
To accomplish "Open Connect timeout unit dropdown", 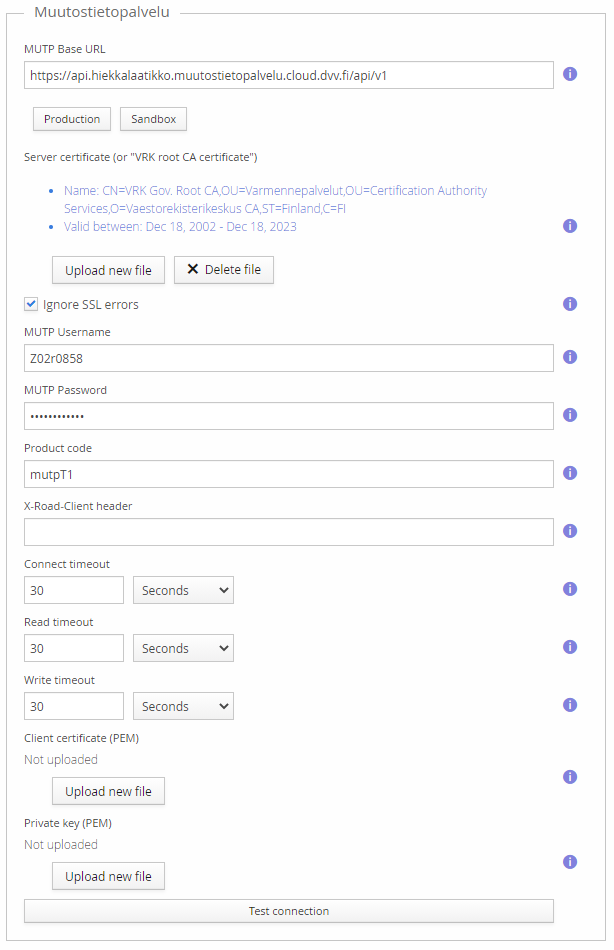I will pyautogui.click(x=183, y=590).
